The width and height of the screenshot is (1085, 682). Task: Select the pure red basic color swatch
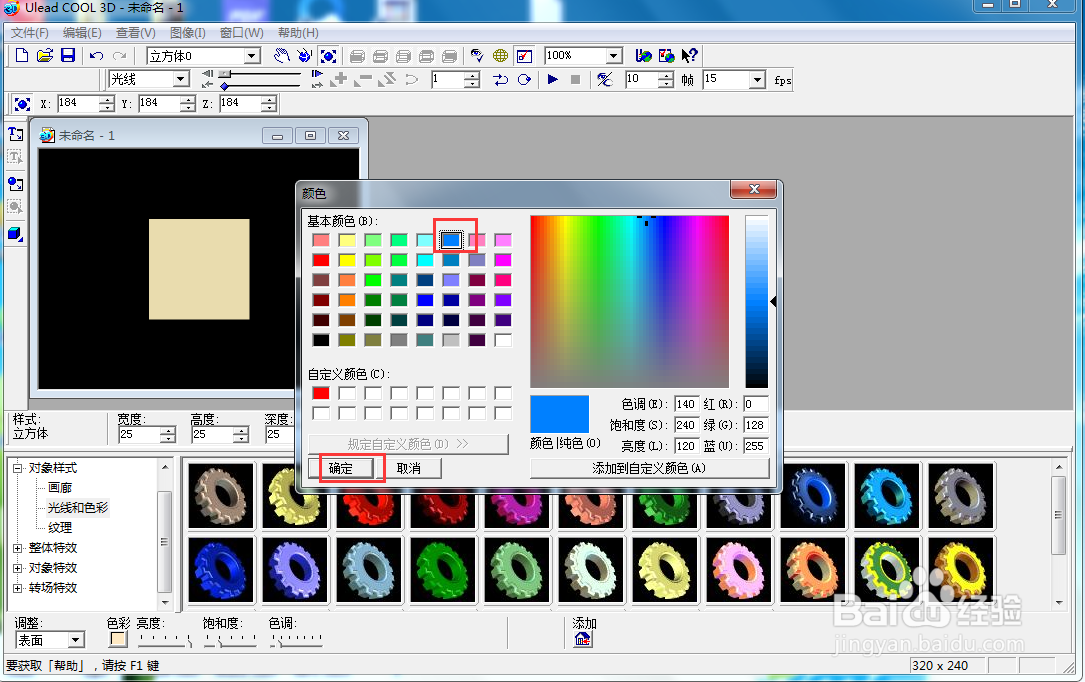[x=321, y=260]
